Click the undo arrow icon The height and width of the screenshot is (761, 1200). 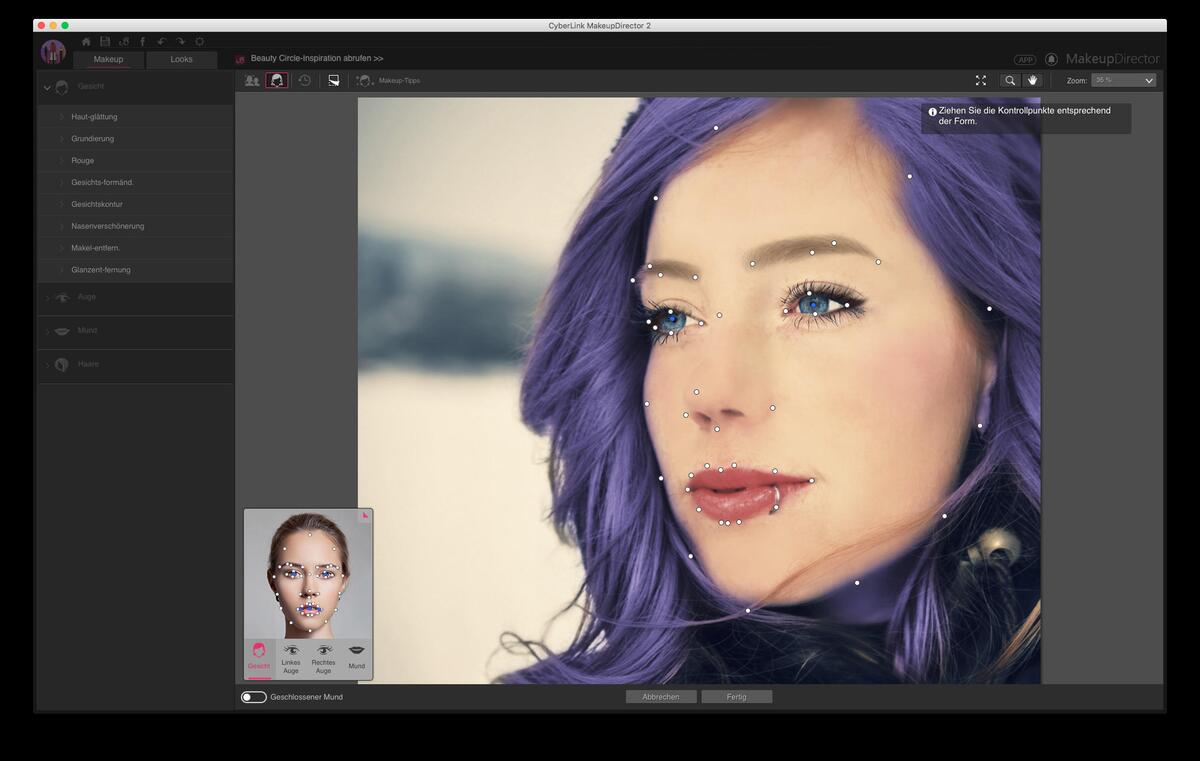pyautogui.click(x=161, y=42)
